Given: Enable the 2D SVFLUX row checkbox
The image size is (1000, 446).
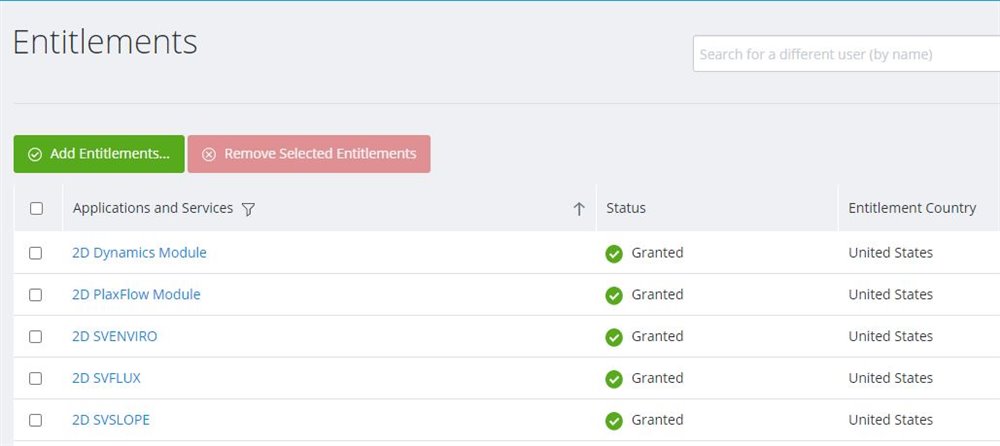Looking at the screenshot, I should coord(36,379).
